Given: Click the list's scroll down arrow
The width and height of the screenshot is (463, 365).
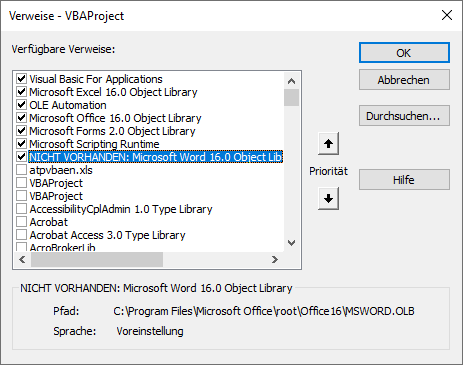Looking at the screenshot, I should coord(291,243).
